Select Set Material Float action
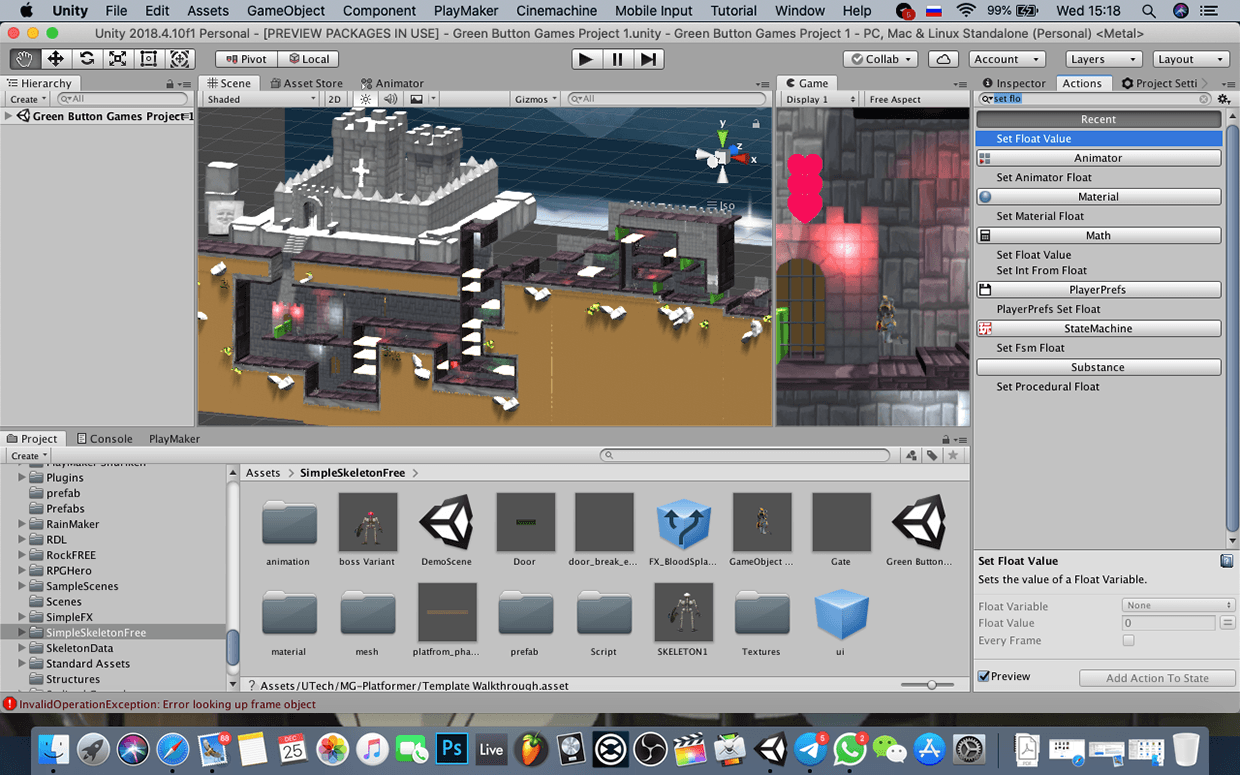Viewport: 1240px width, 775px height. (x=1040, y=216)
